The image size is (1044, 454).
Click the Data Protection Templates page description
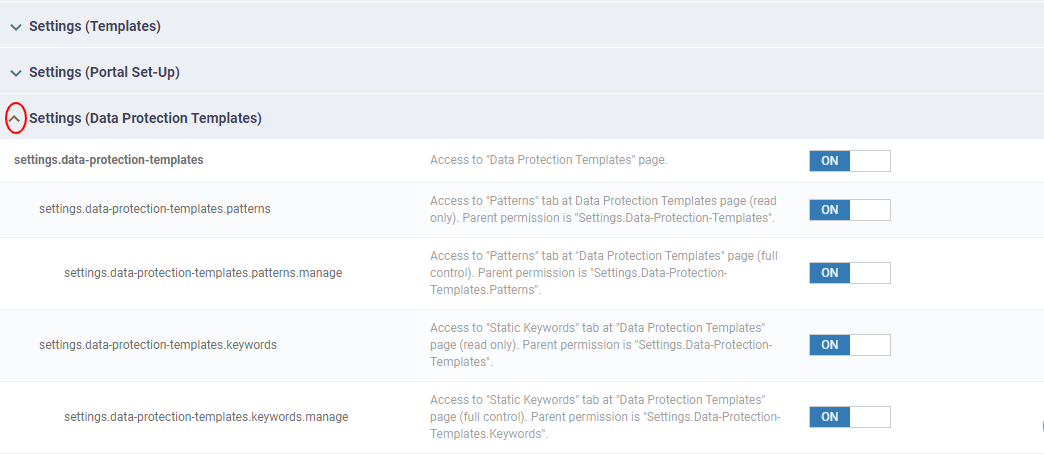549,160
